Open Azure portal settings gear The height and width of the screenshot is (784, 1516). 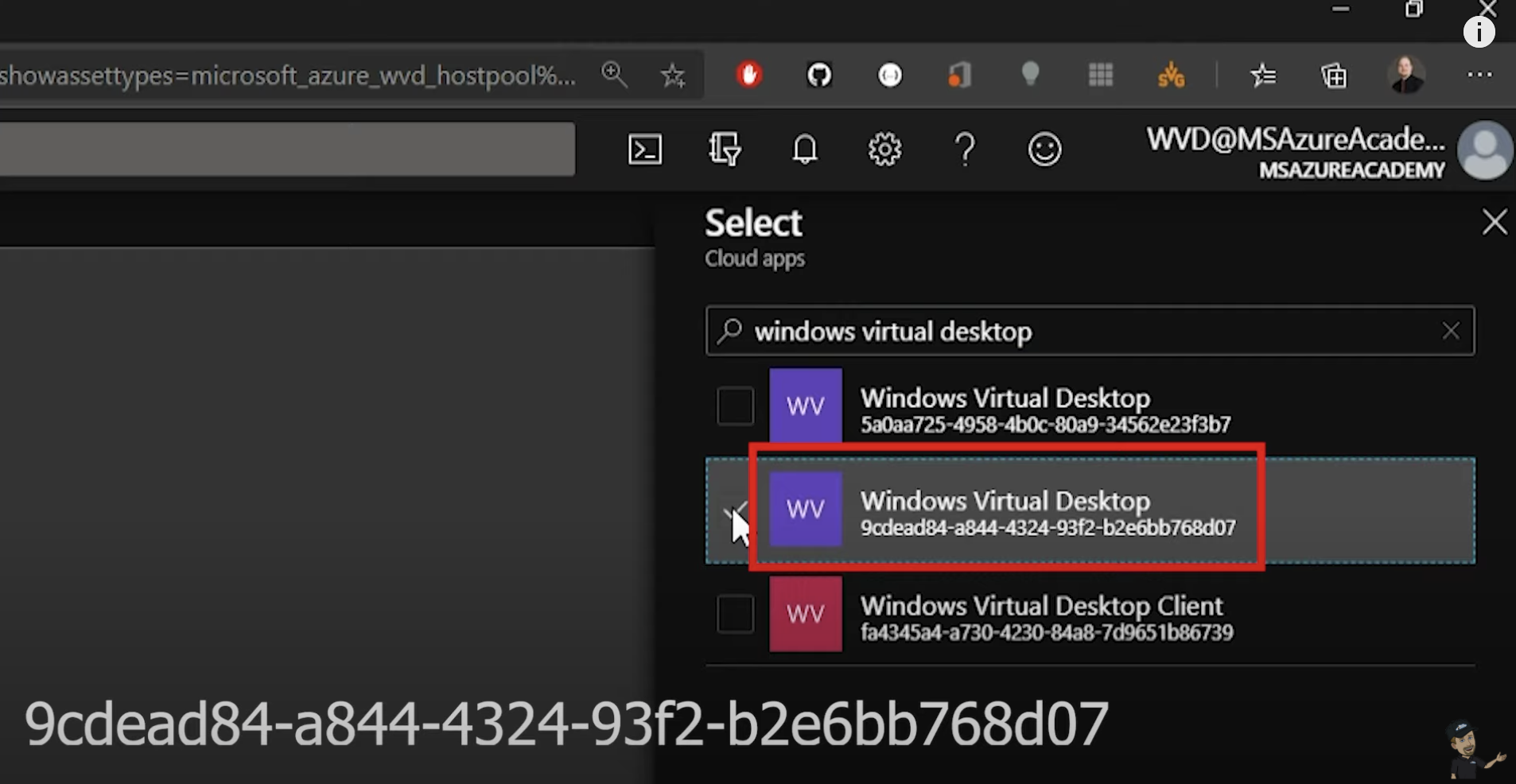coord(884,149)
